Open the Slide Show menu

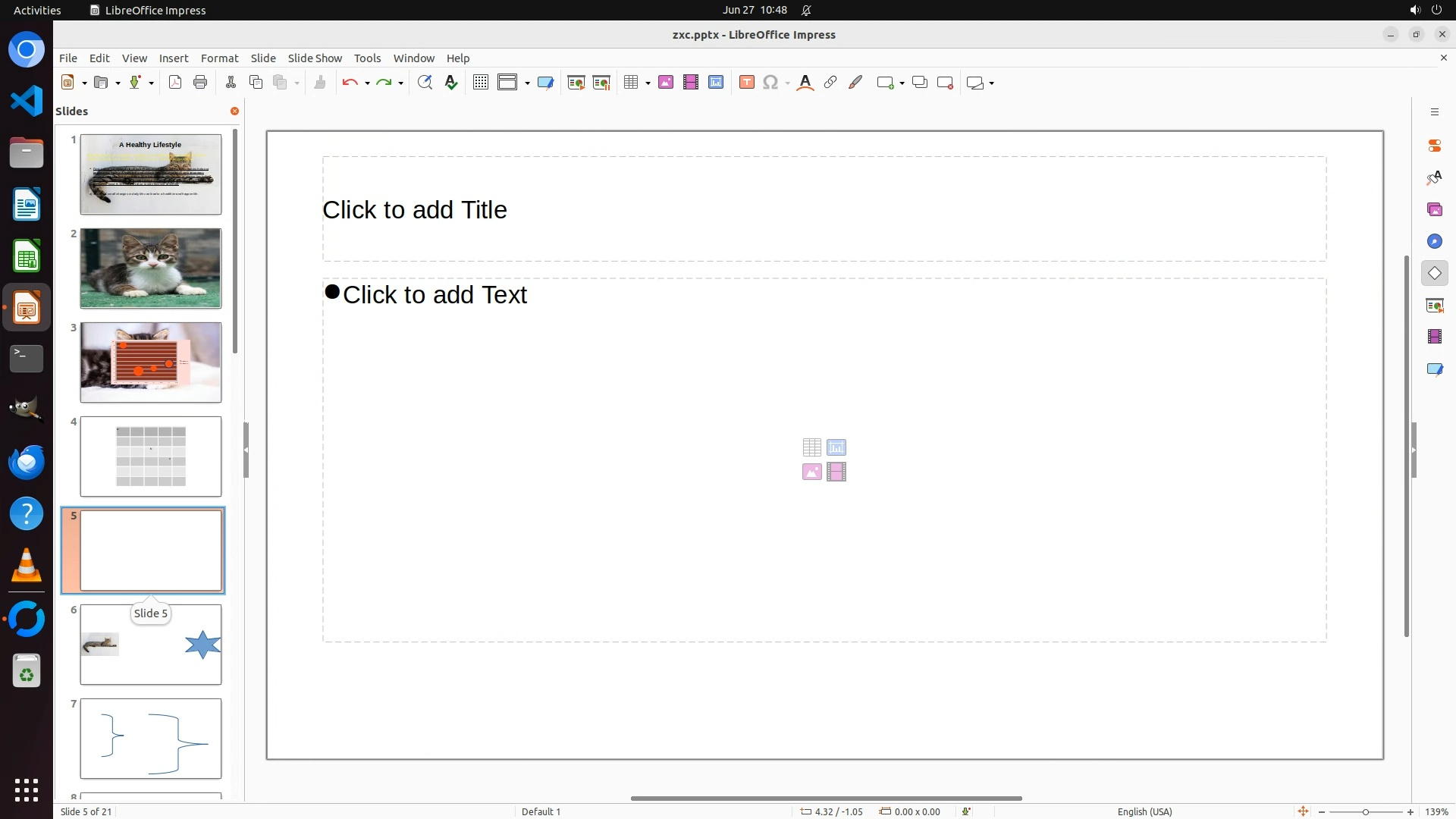pyautogui.click(x=315, y=58)
